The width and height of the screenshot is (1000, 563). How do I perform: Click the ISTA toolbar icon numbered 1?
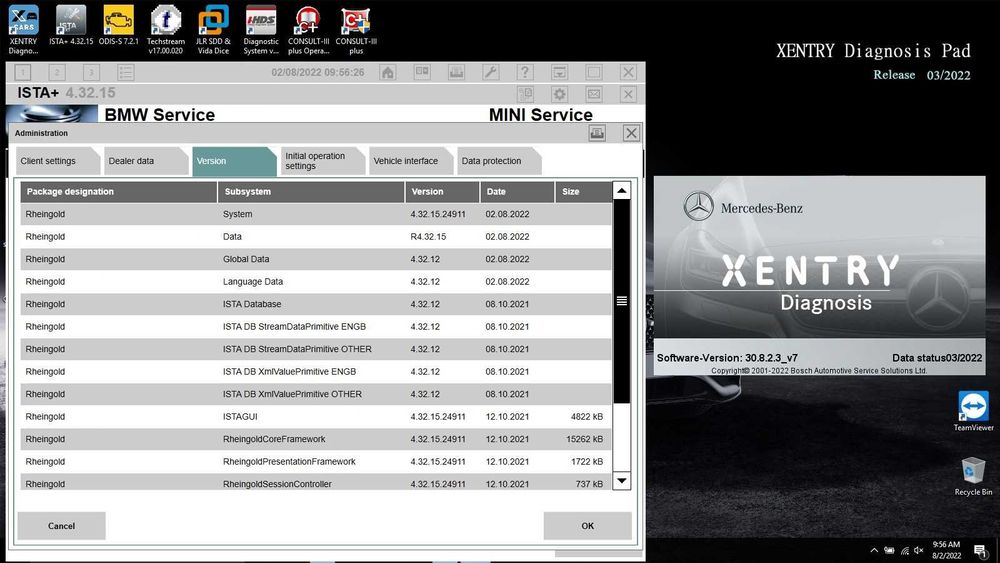[x=22, y=73]
